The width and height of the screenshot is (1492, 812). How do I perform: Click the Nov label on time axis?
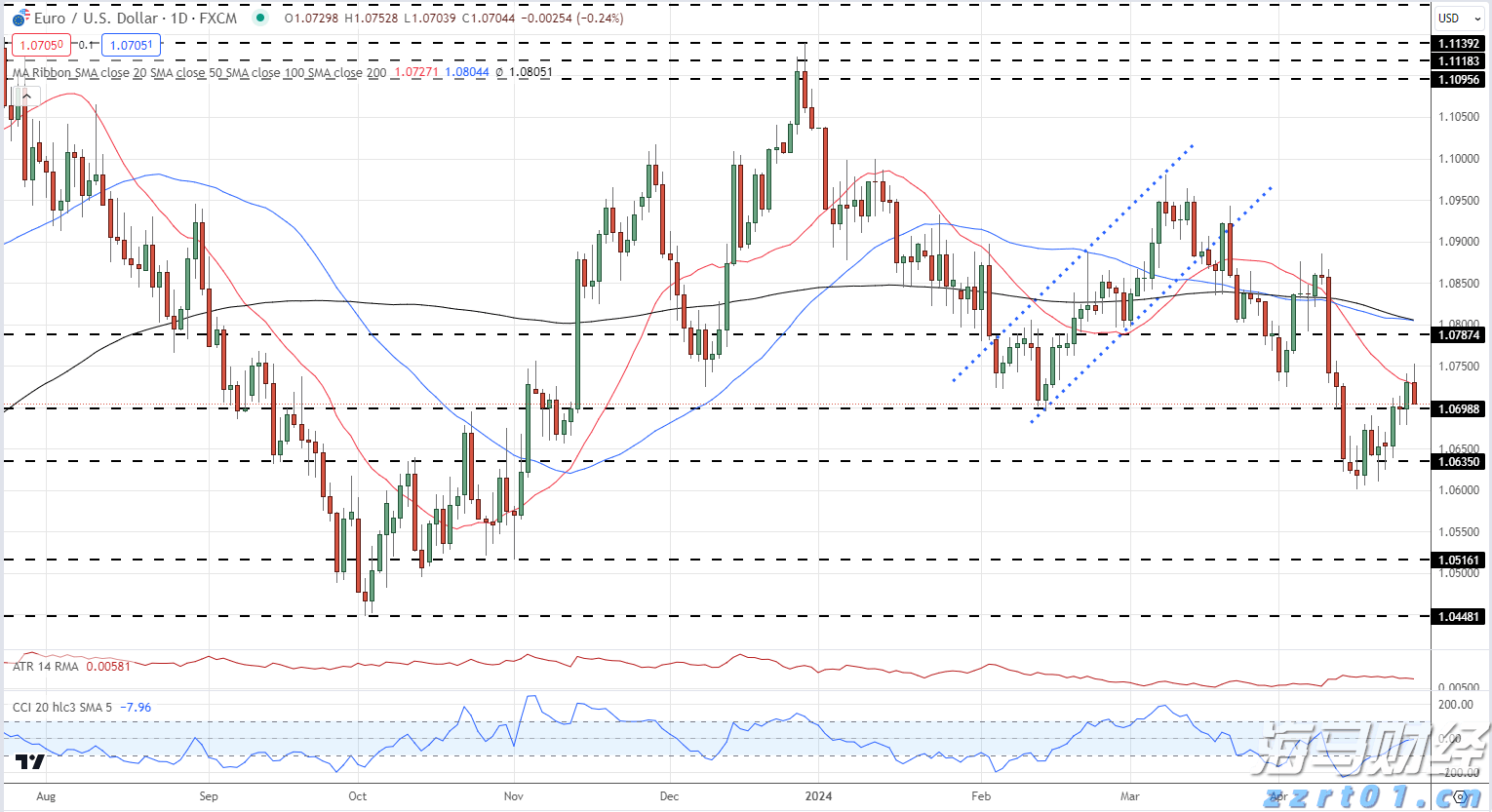coord(514,796)
